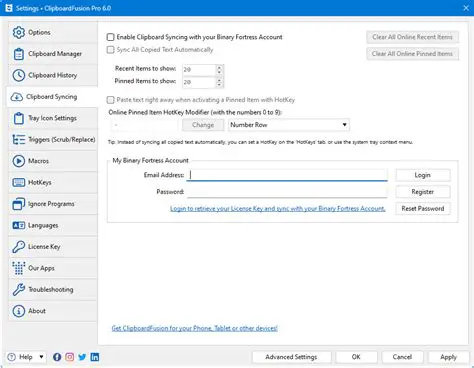
Task: Switch to the Clipboard Manager tab
Action: (53, 54)
